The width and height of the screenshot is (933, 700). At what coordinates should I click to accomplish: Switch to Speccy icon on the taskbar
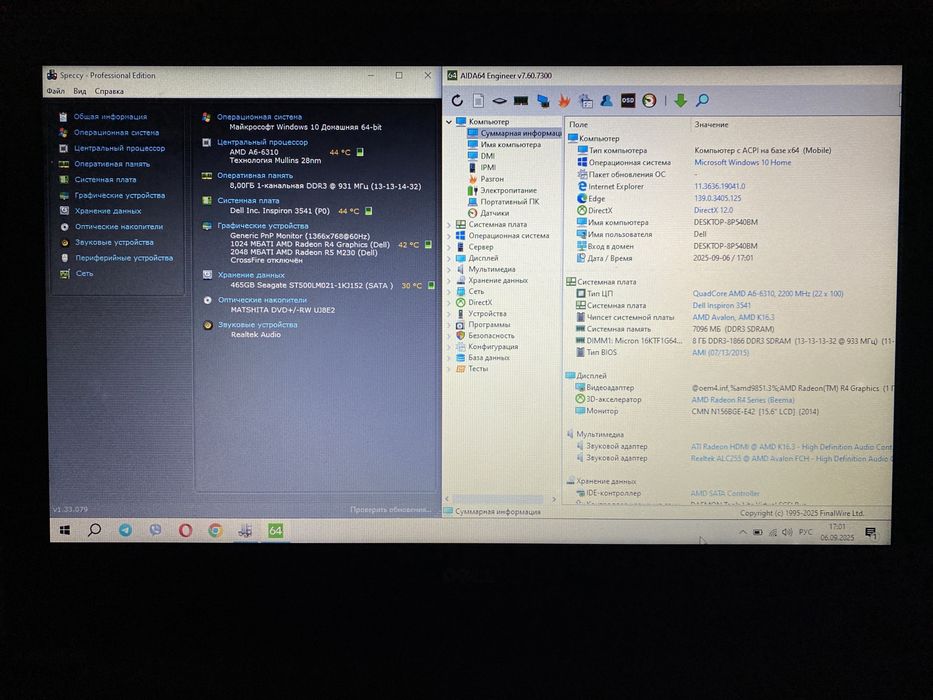pos(245,530)
